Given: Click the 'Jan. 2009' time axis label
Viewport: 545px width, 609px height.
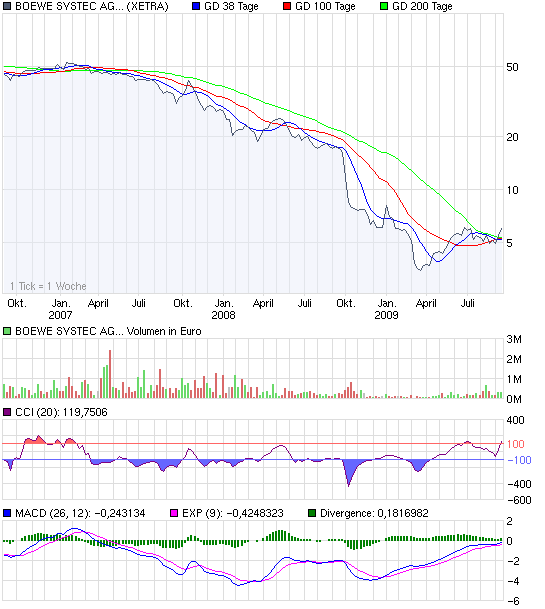Looking at the screenshot, I should click(387, 309).
